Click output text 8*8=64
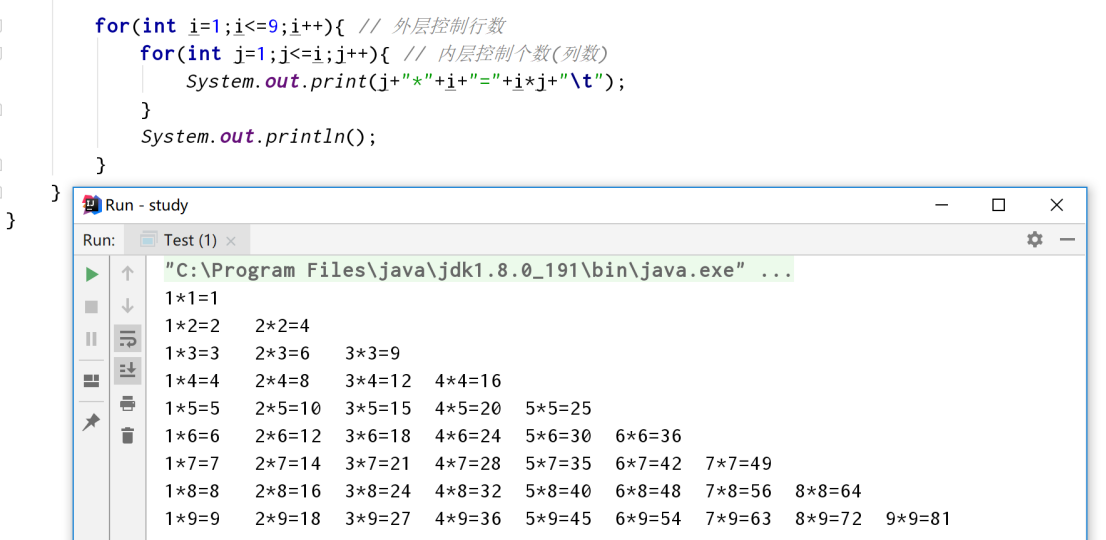Viewport: 1106px width, 540px height. pyautogui.click(x=829, y=491)
